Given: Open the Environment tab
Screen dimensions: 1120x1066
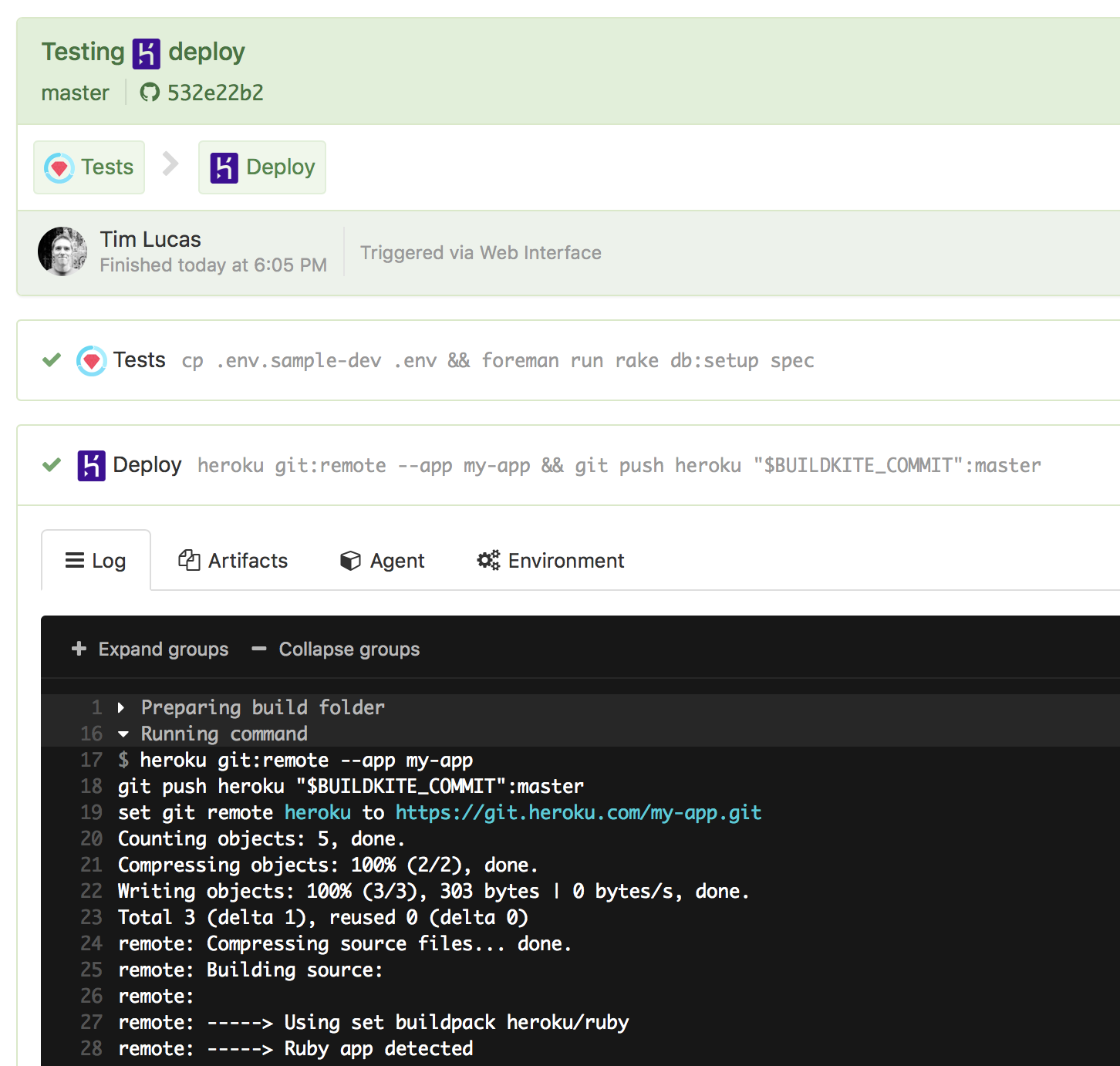Looking at the screenshot, I should point(550,560).
